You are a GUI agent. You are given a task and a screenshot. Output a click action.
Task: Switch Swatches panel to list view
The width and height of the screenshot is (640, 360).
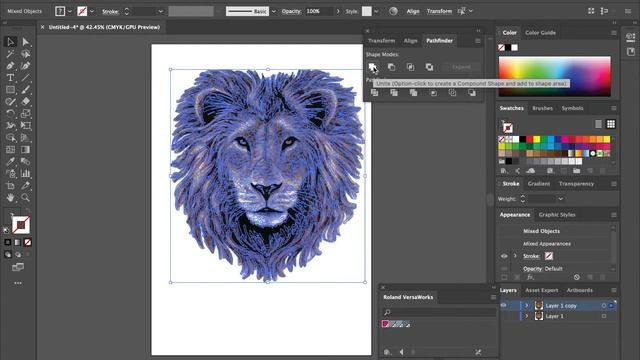click(598, 124)
